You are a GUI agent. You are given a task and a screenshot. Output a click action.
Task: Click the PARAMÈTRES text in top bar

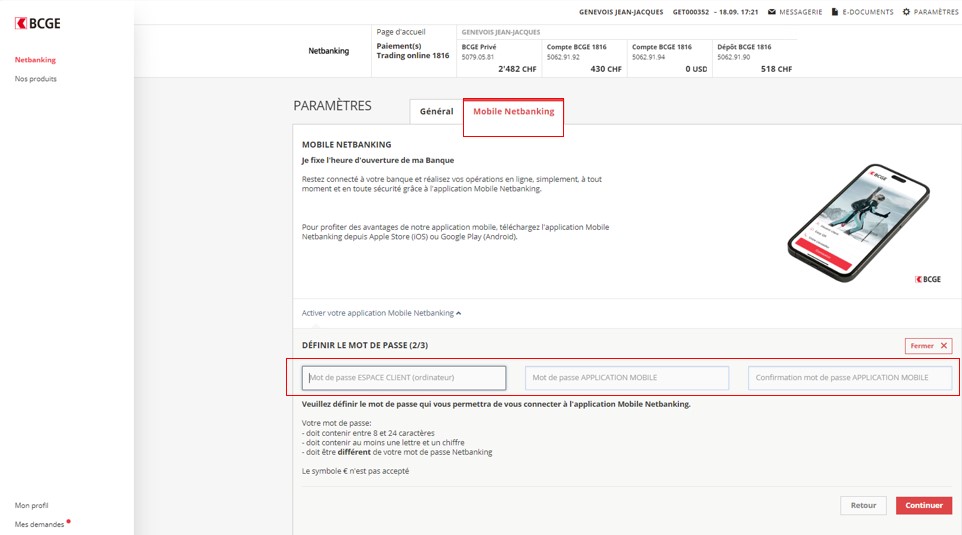[936, 12]
